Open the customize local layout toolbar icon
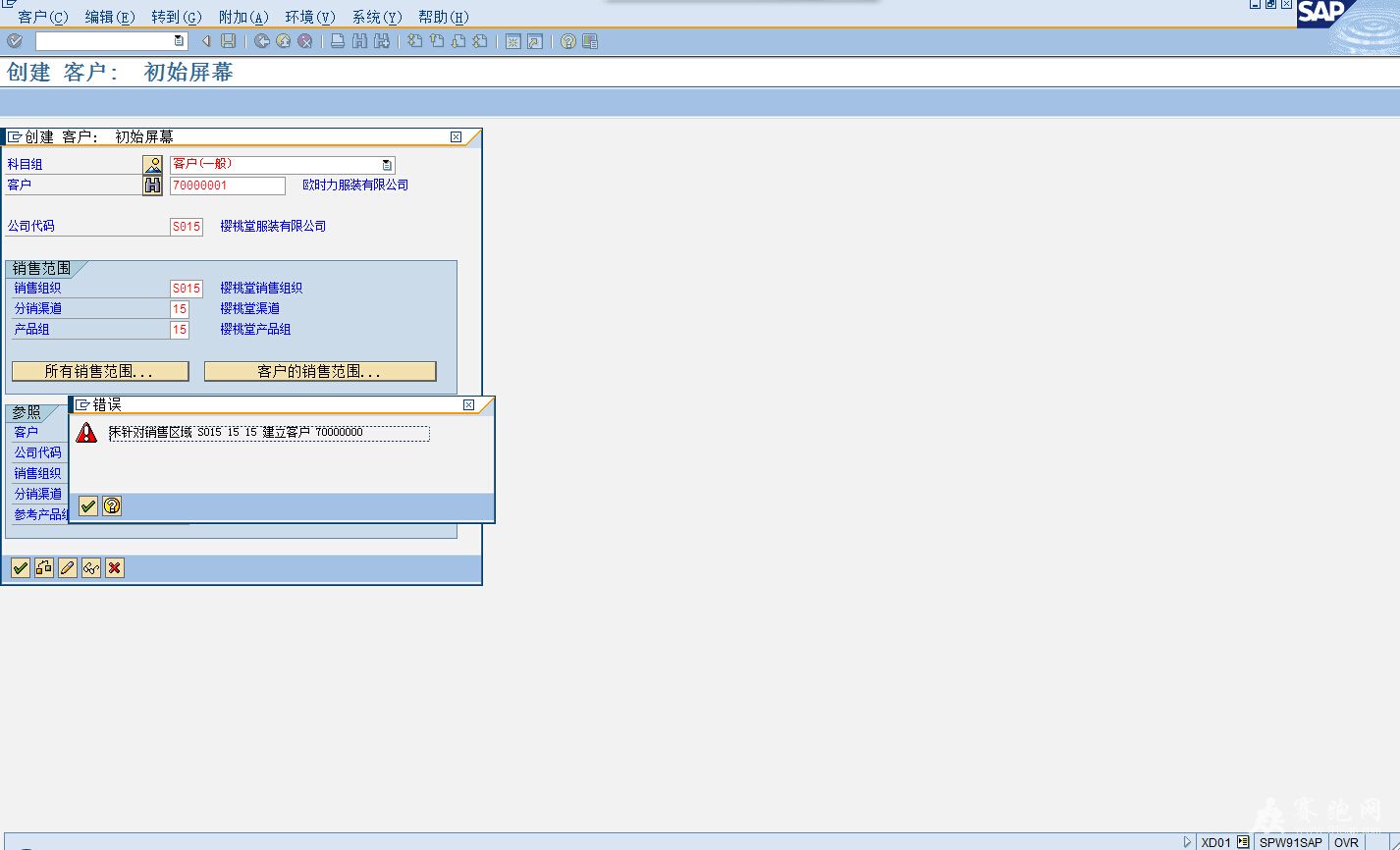This screenshot has width=1400, height=850. (x=590, y=41)
